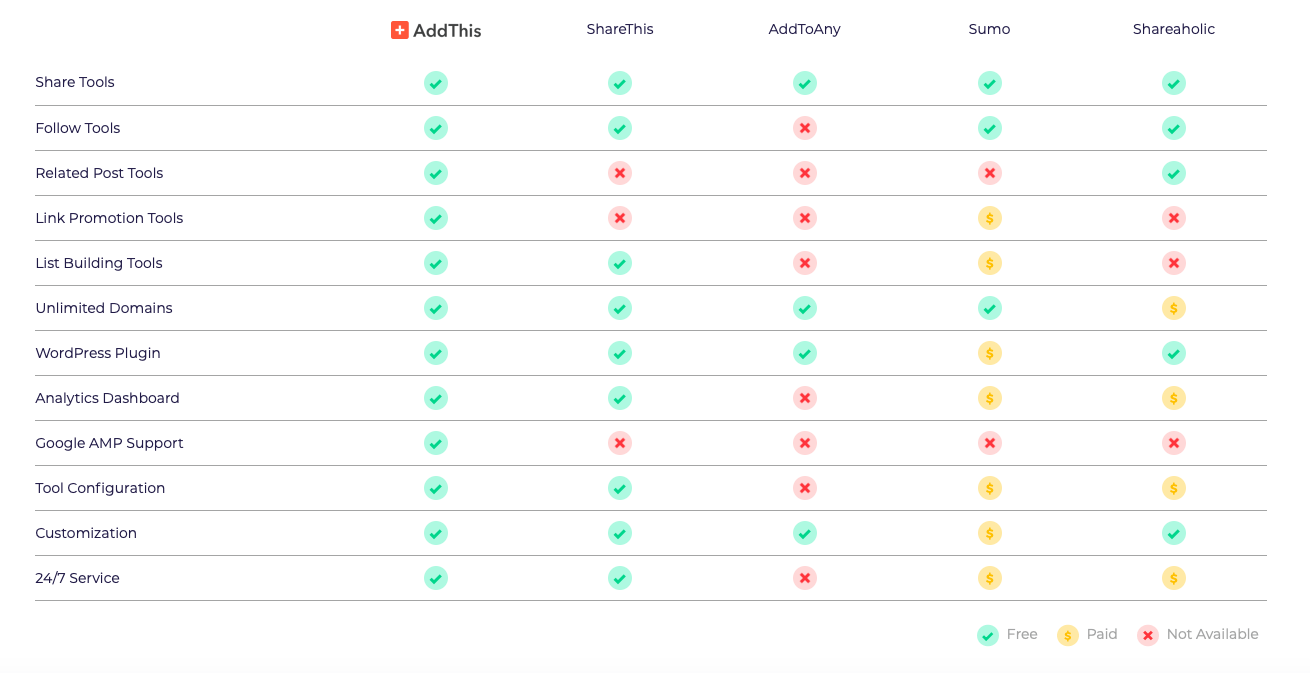Click ShareThis Related Post Tools X icon
1310x673 pixels.
coord(620,173)
